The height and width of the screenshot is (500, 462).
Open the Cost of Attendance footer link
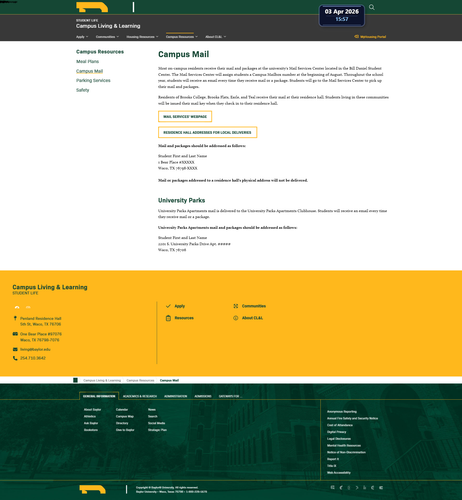click(x=340, y=425)
